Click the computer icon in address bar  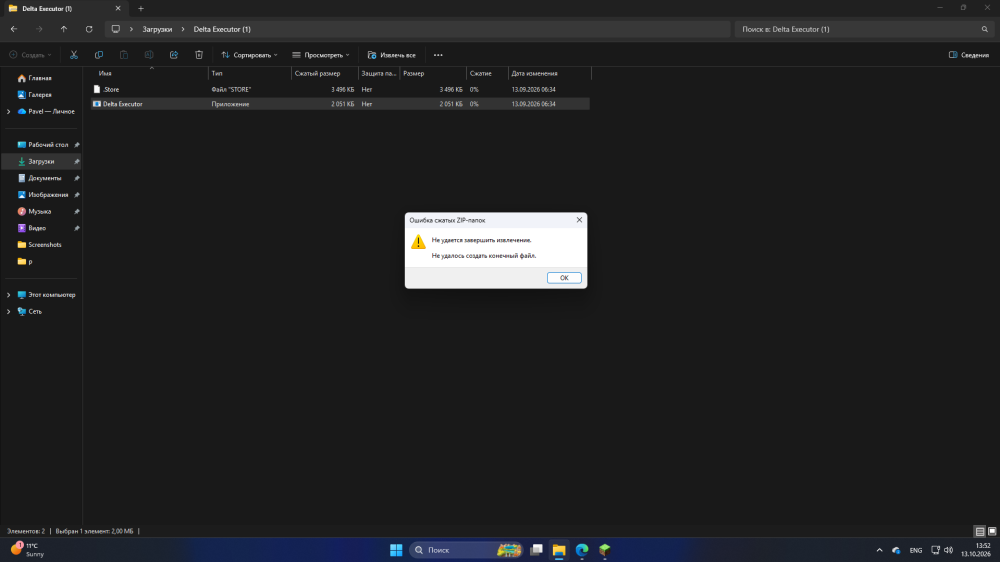coord(115,29)
